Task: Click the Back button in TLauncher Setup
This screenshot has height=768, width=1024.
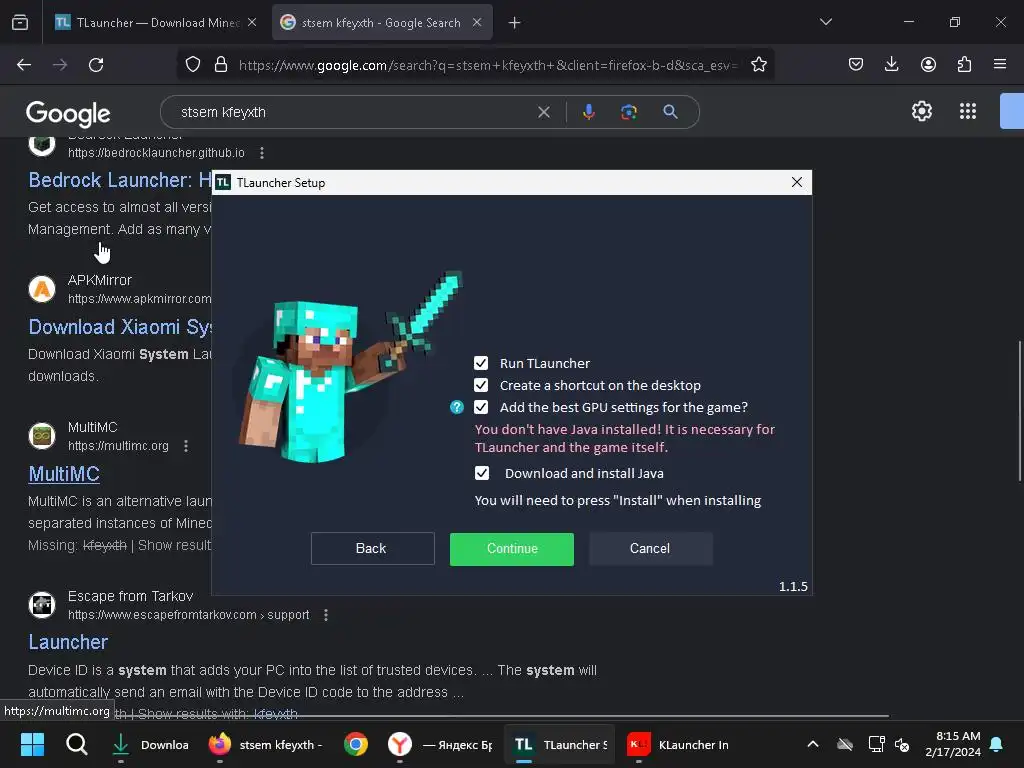Action: [372, 549]
